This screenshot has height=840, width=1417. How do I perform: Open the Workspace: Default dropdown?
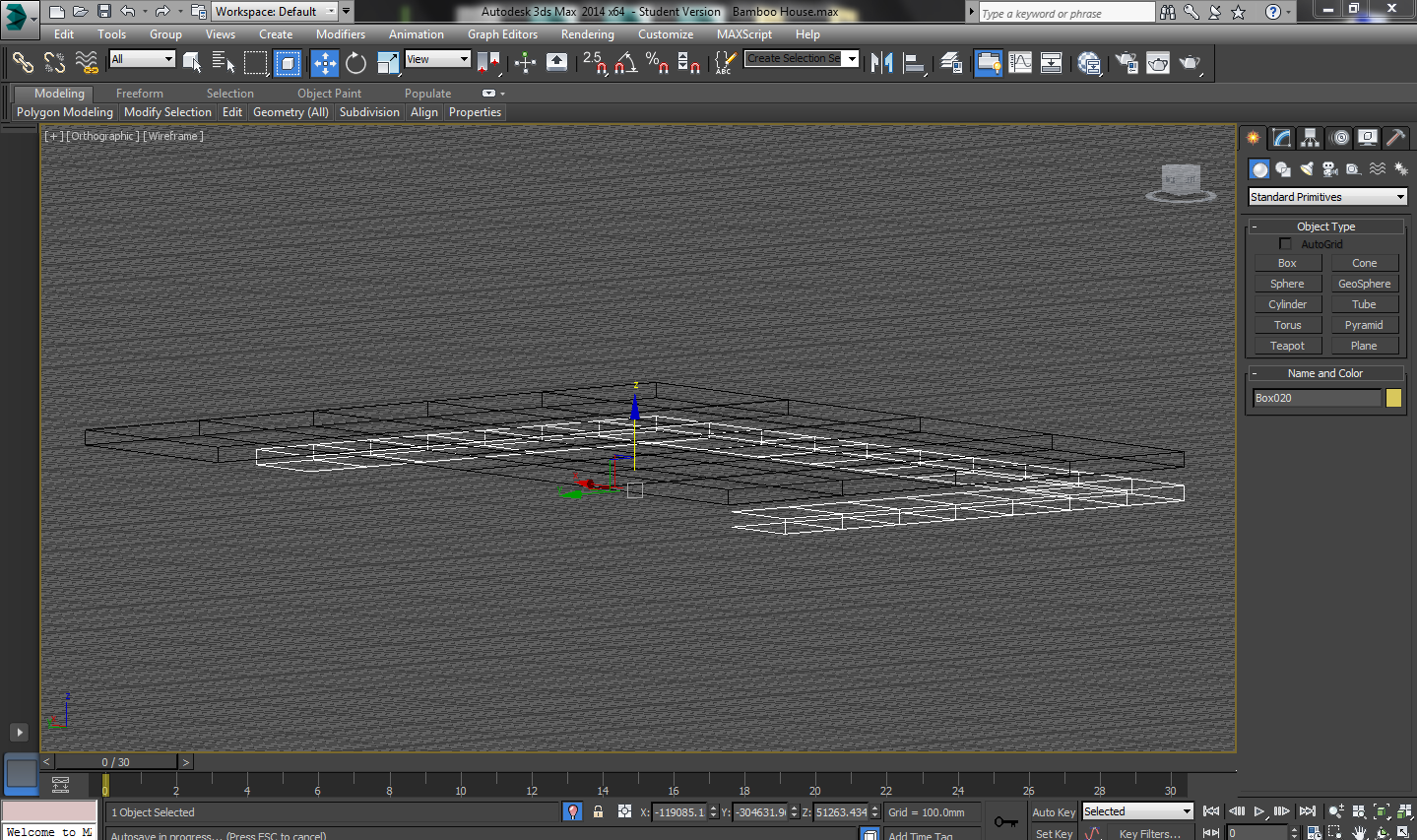[275, 12]
